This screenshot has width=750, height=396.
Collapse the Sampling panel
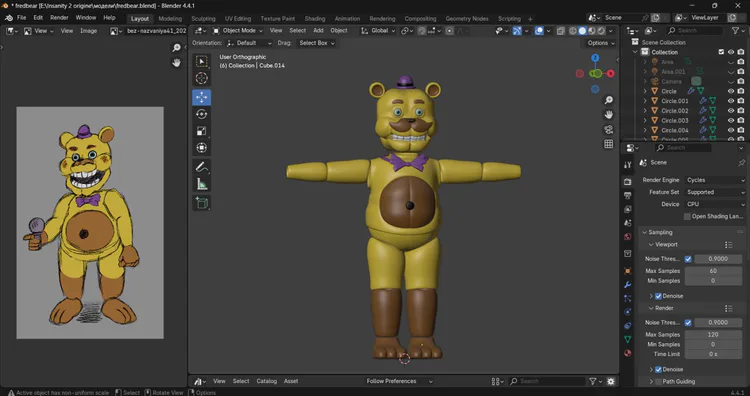(644, 232)
